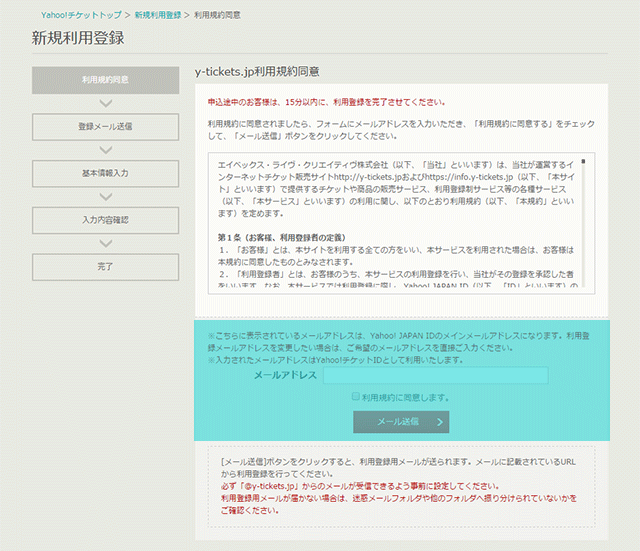The image size is (640, 551).
Task: Click the メール送信 button
Action: pos(401,422)
